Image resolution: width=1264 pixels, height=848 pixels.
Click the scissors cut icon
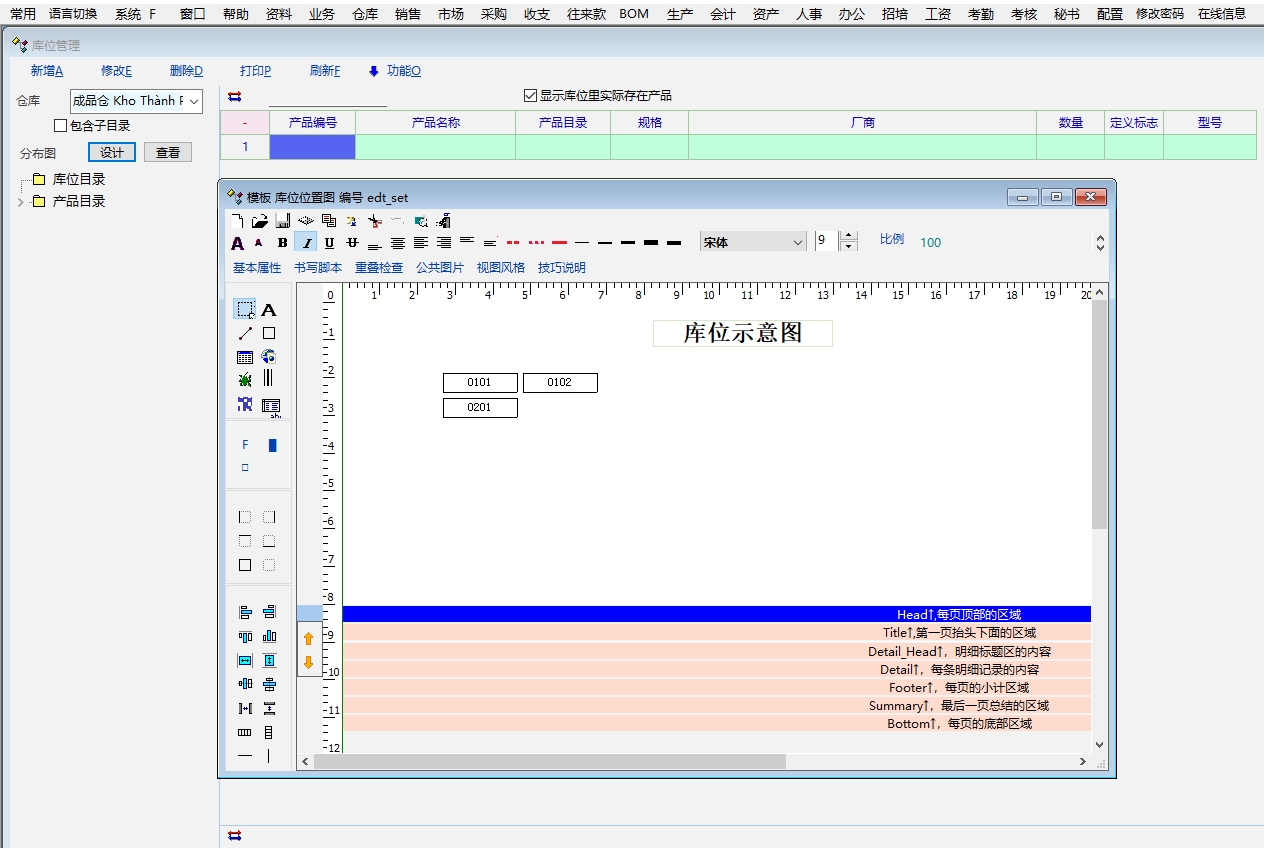[x=374, y=221]
